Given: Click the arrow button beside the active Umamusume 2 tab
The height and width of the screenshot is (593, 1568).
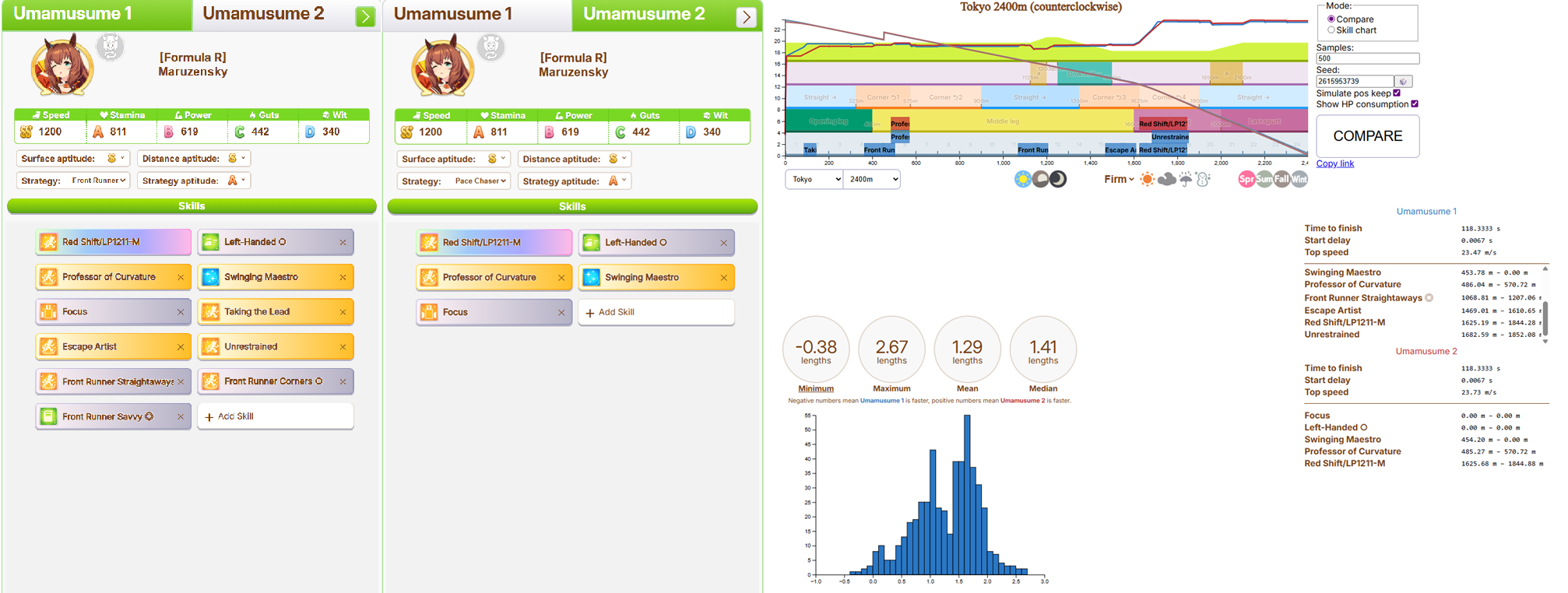Looking at the screenshot, I should tap(746, 16).
